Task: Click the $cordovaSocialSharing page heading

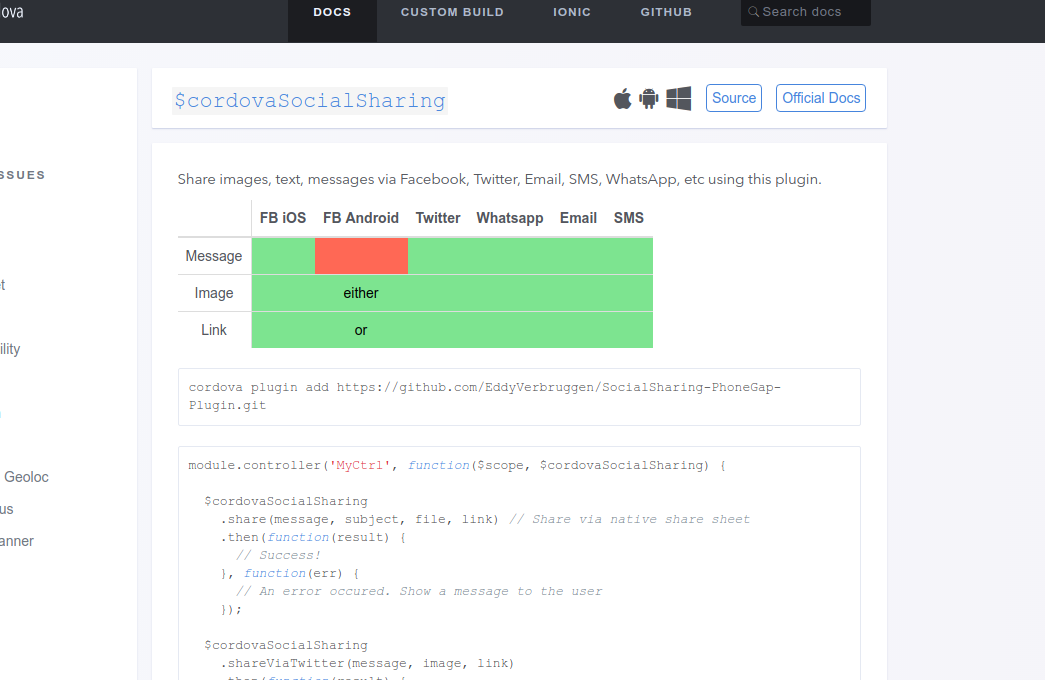Action: [310, 100]
